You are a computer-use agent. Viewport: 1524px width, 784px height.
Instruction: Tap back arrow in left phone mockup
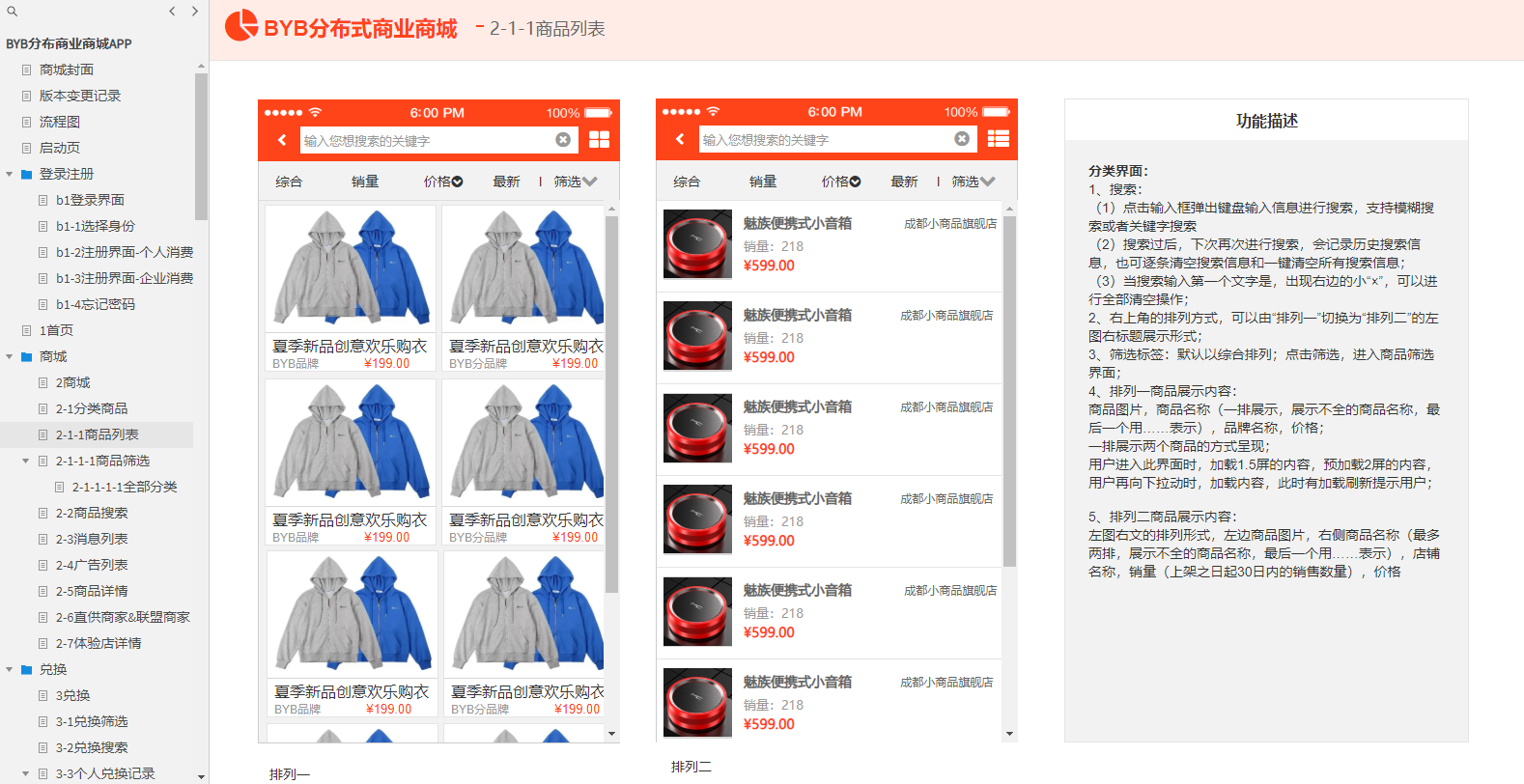click(x=282, y=140)
